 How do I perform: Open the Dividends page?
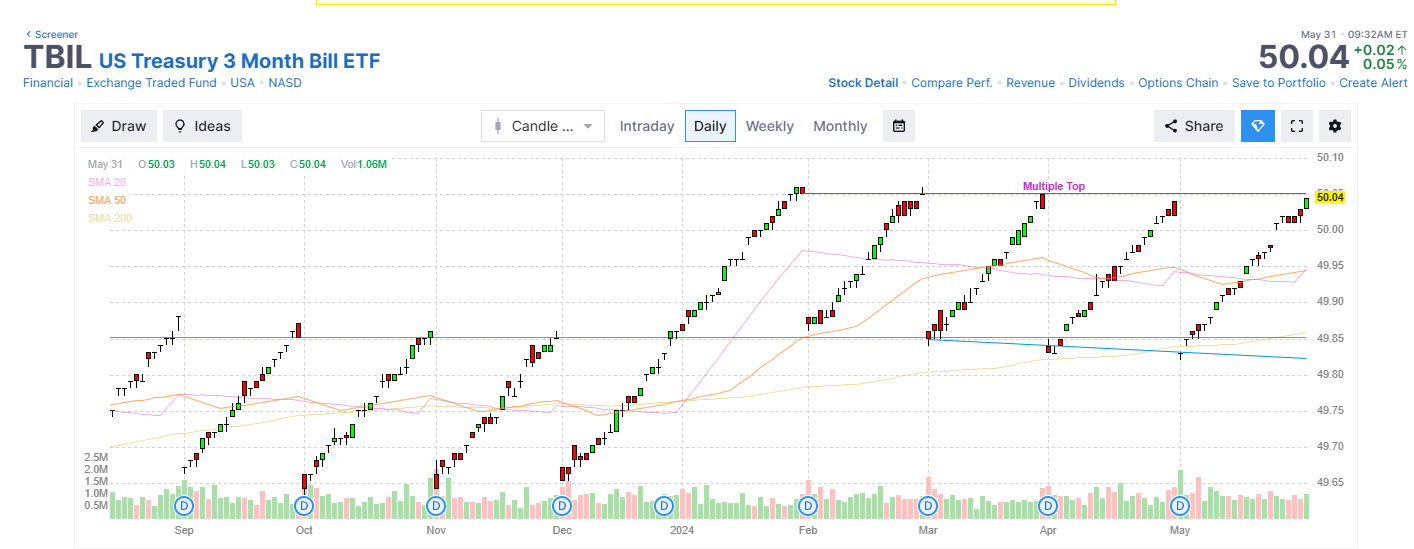(1096, 83)
